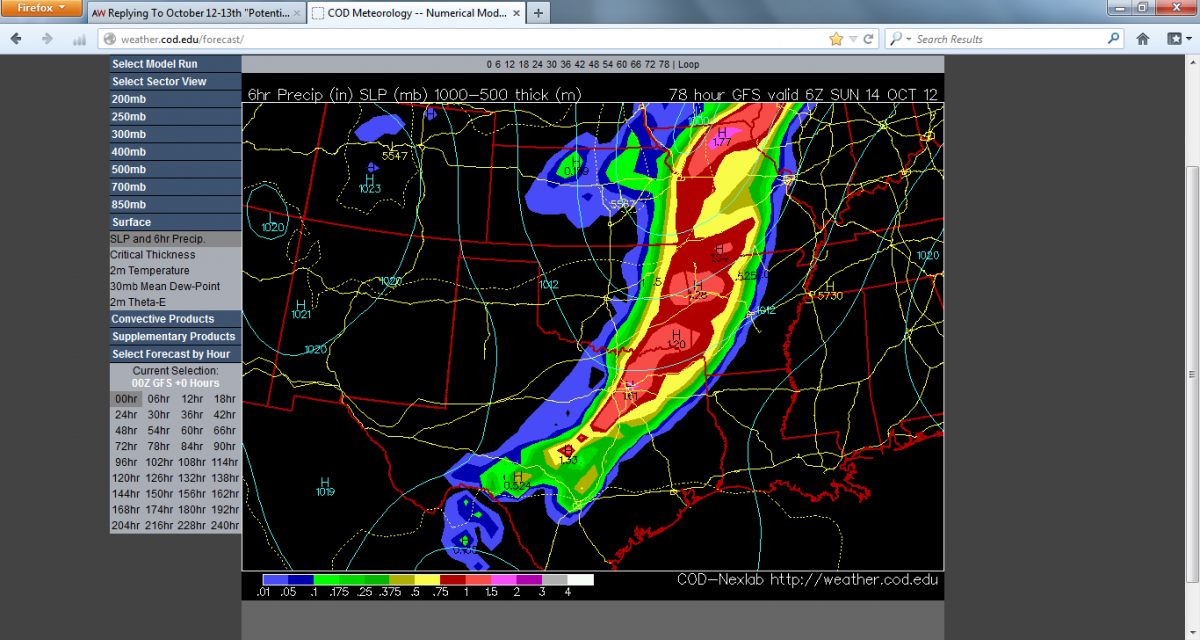
Task: Open the bookmarks toolbar menu icon
Action: pos(1176,39)
